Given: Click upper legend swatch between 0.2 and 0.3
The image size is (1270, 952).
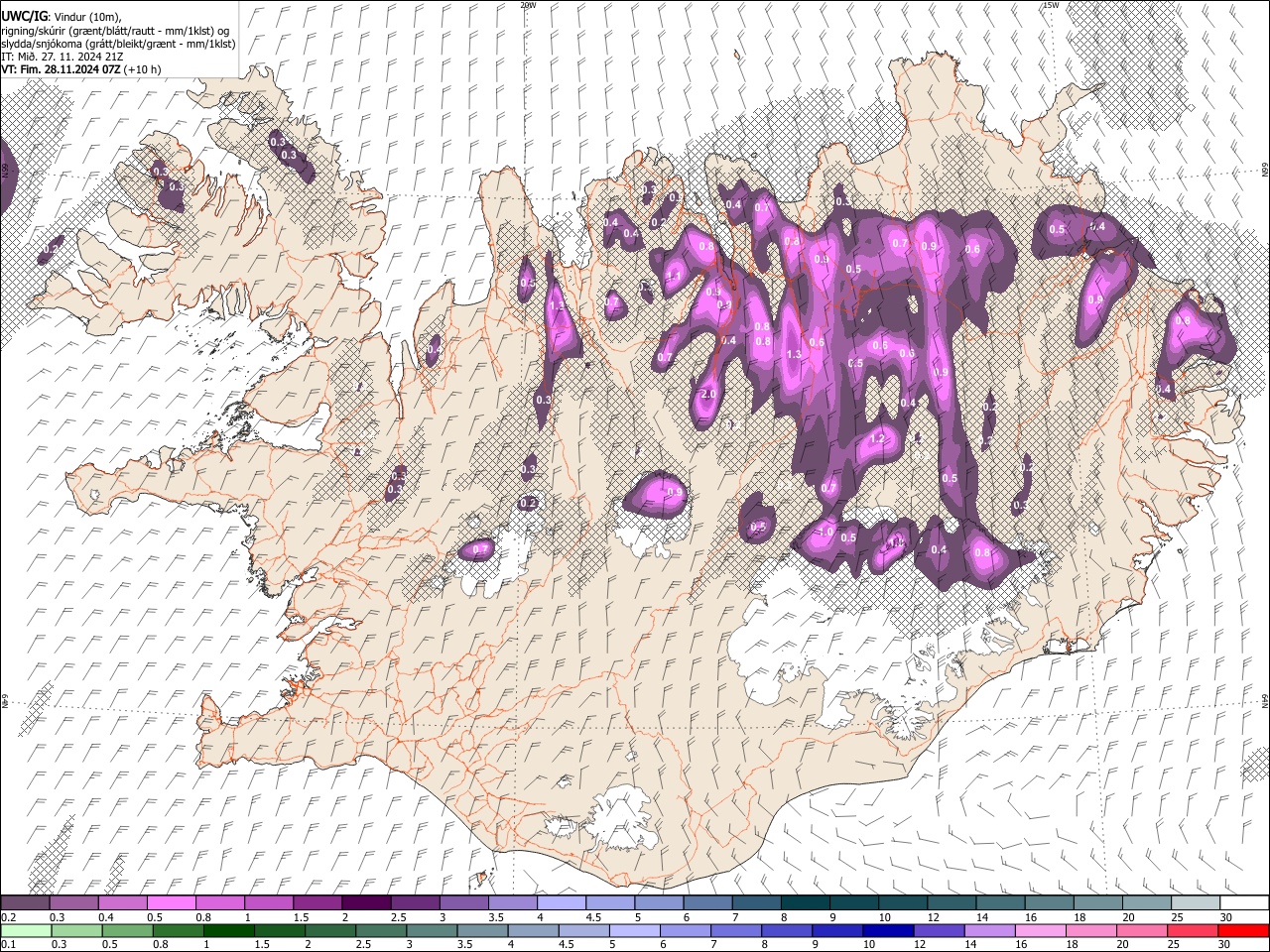Looking at the screenshot, I should [26, 903].
